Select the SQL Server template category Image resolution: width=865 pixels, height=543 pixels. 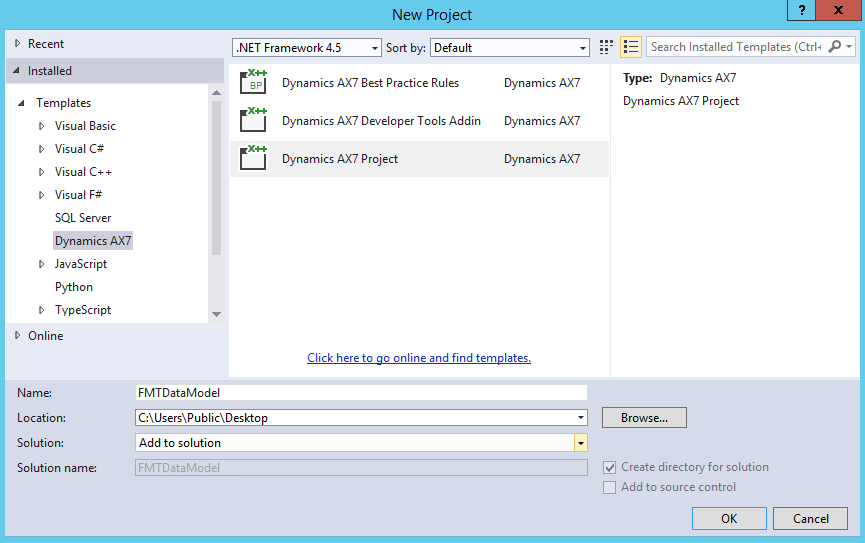click(83, 218)
